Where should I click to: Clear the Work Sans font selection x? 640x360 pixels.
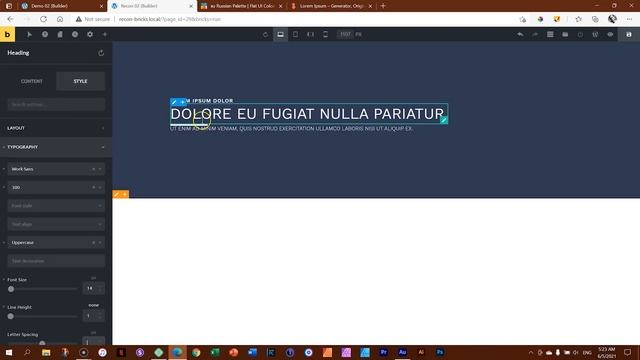coord(93,169)
